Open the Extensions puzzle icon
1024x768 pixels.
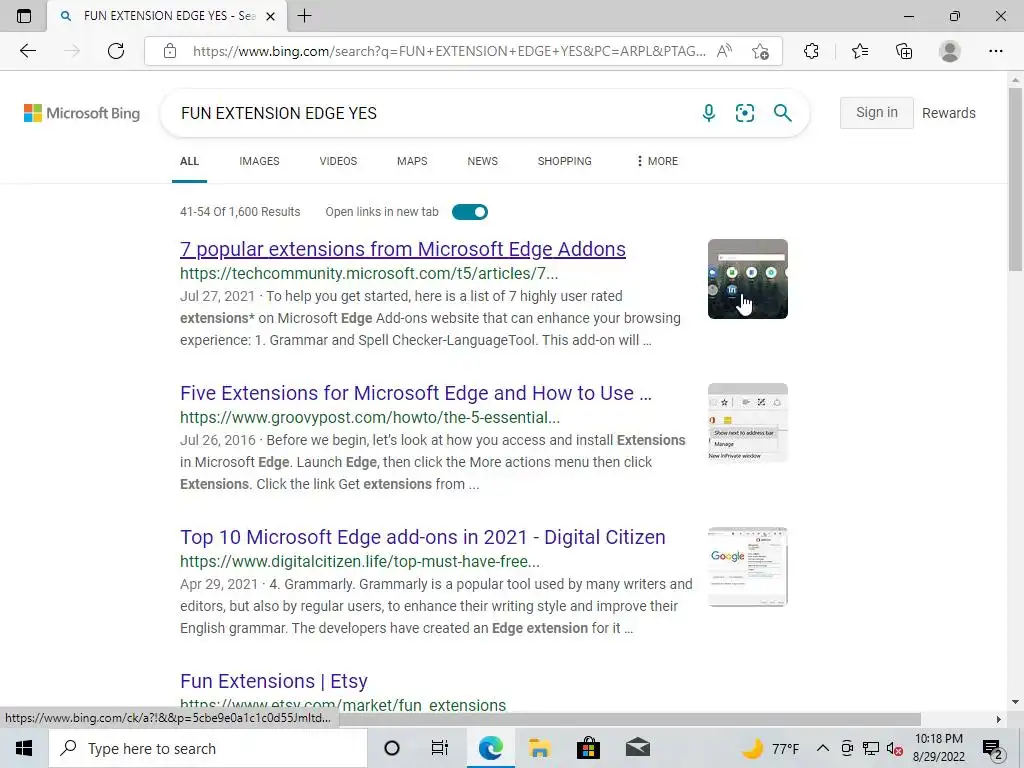[811, 51]
